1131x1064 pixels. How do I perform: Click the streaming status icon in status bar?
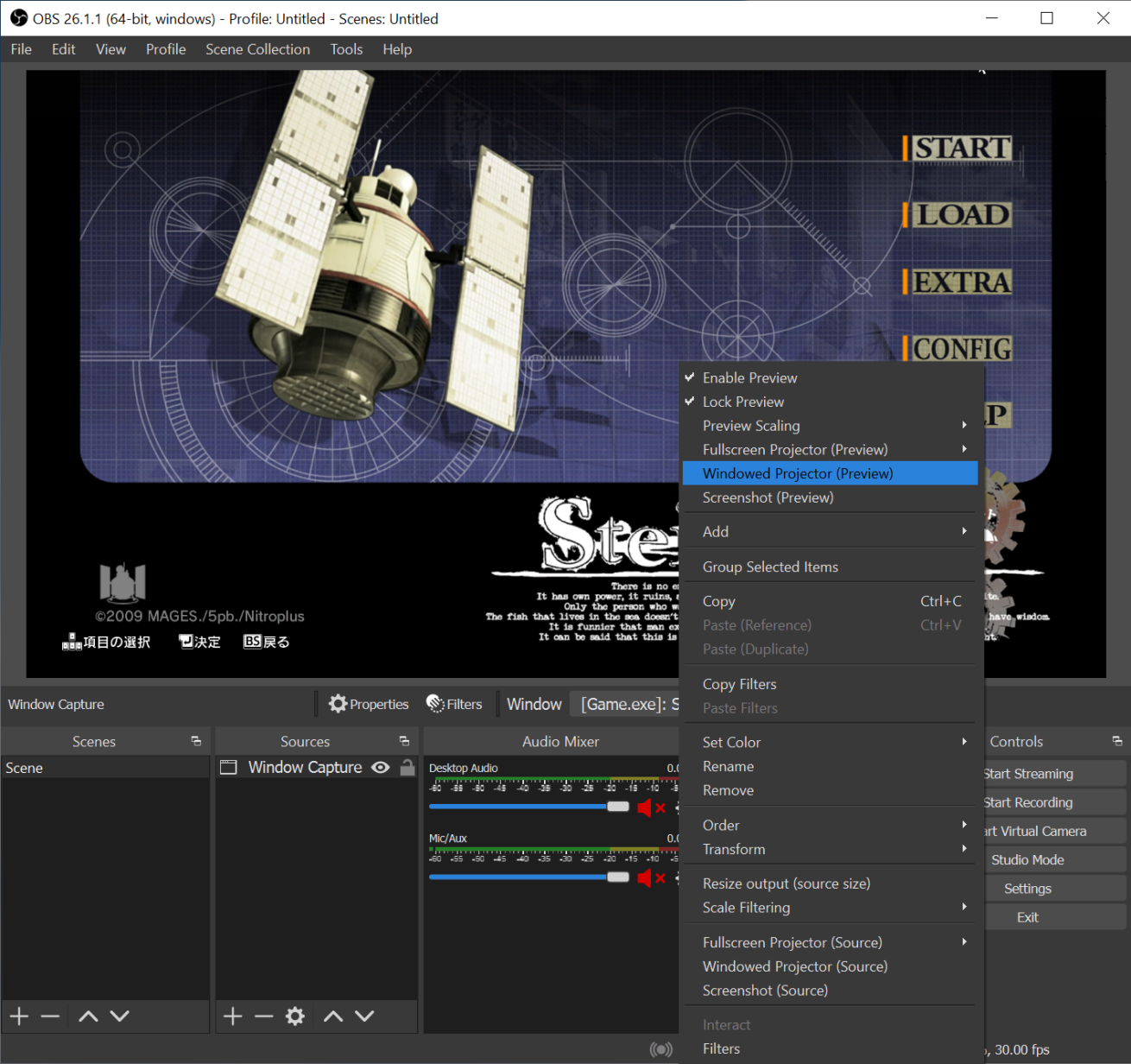(661, 1049)
